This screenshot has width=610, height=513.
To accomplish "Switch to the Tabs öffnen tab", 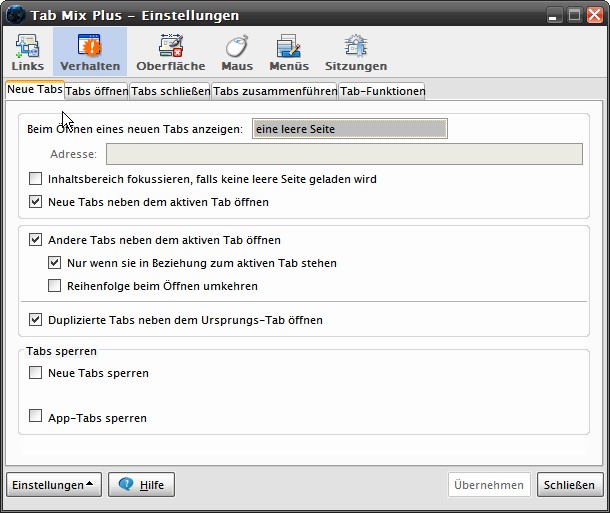I will point(96,91).
